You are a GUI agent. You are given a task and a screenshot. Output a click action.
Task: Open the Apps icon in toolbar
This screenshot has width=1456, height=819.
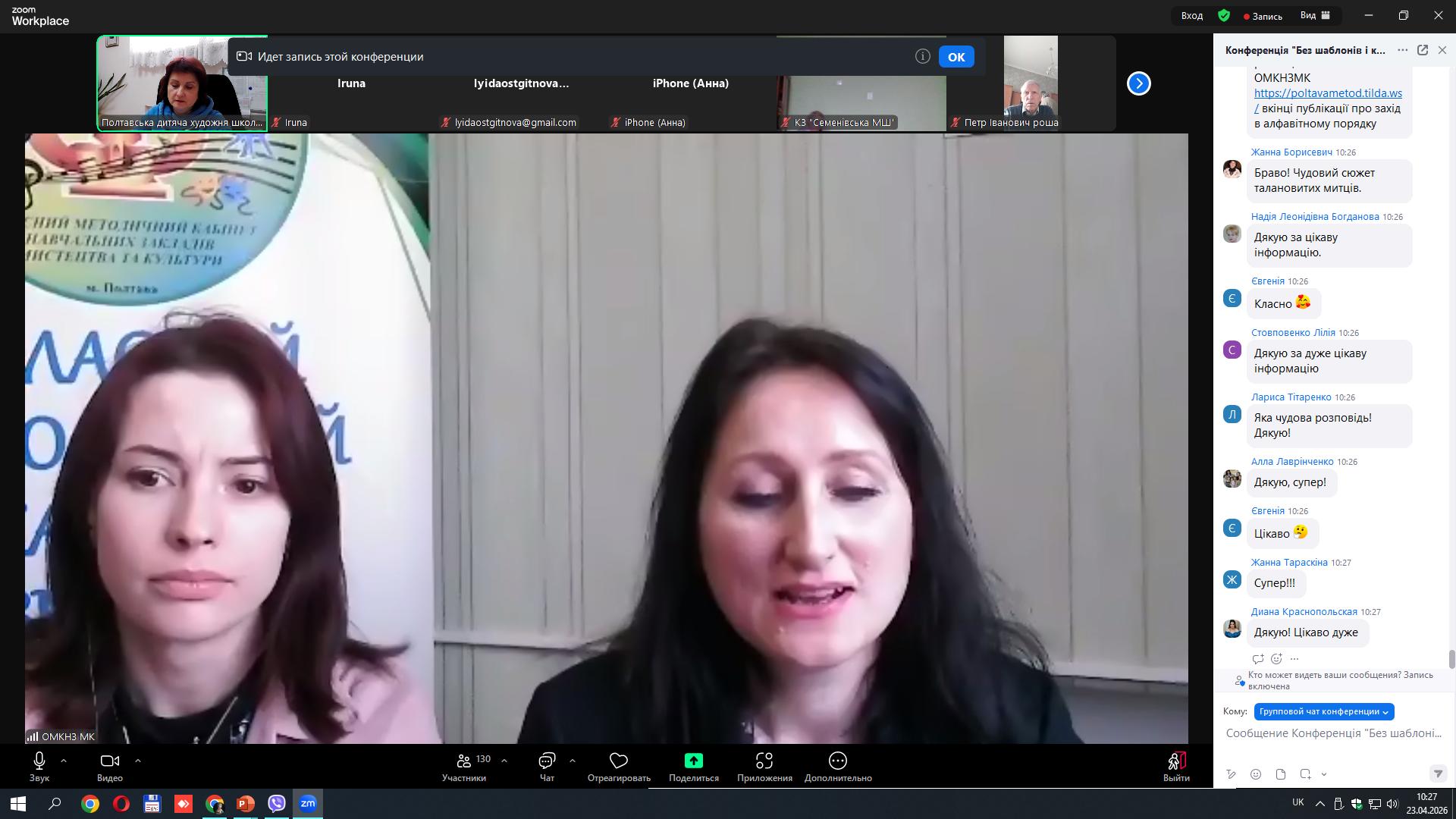764,761
